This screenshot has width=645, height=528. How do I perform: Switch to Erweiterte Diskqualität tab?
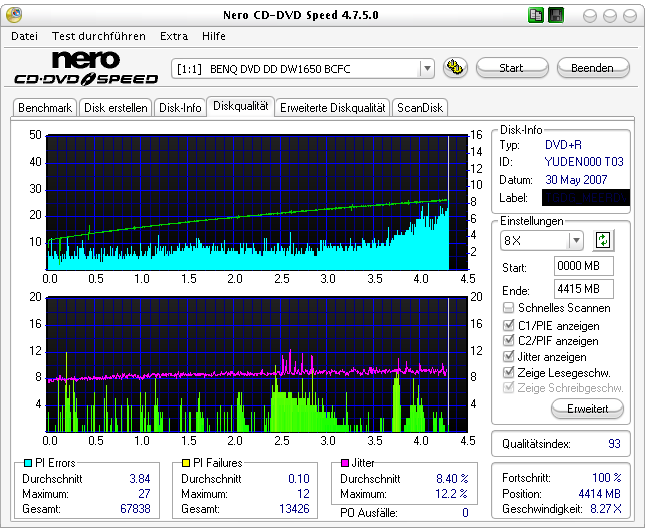(x=333, y=108)
